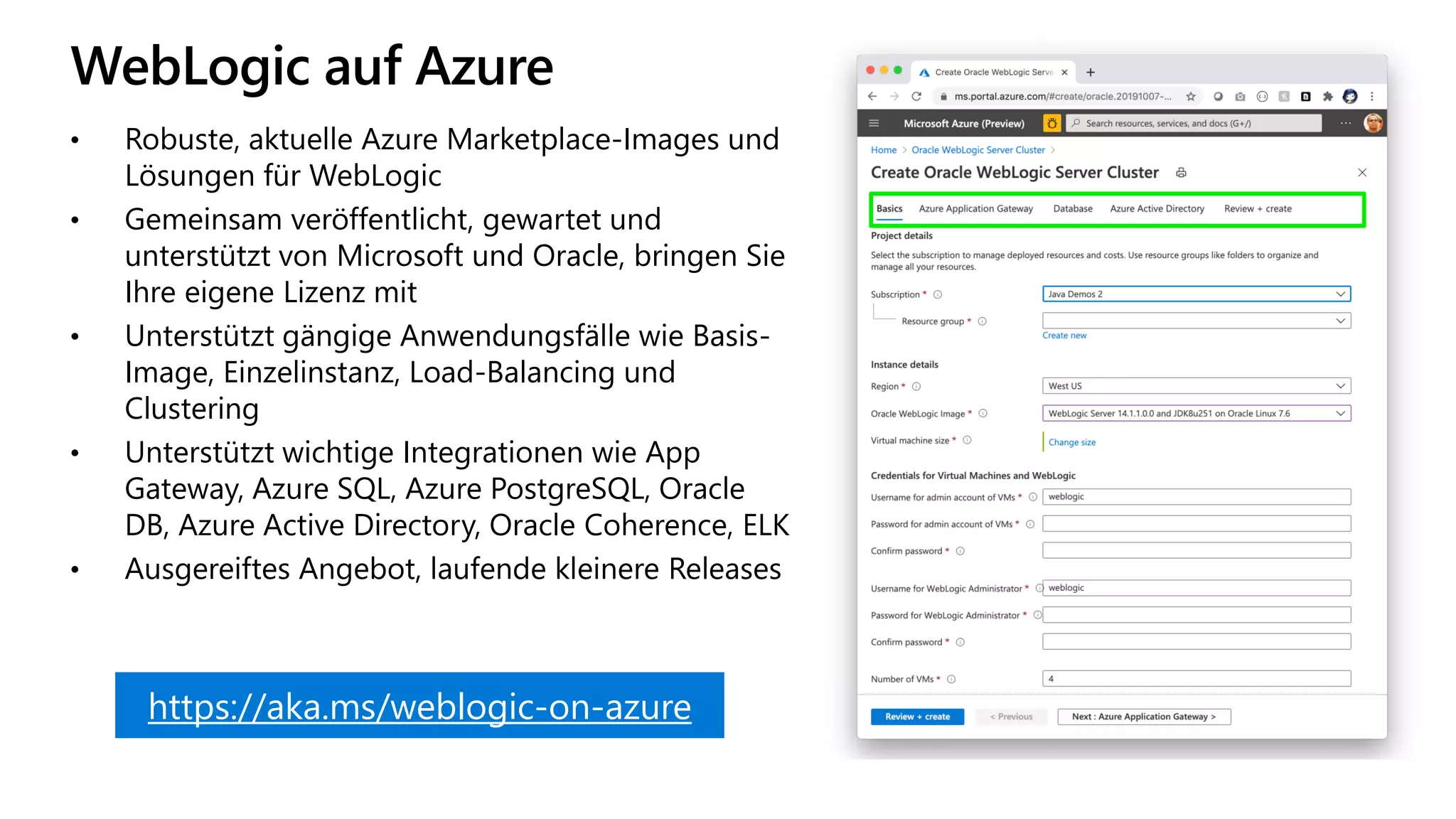The image size is (1456, 819).
Task: Open the Azure account avatar
Action: coord(1373,123)
